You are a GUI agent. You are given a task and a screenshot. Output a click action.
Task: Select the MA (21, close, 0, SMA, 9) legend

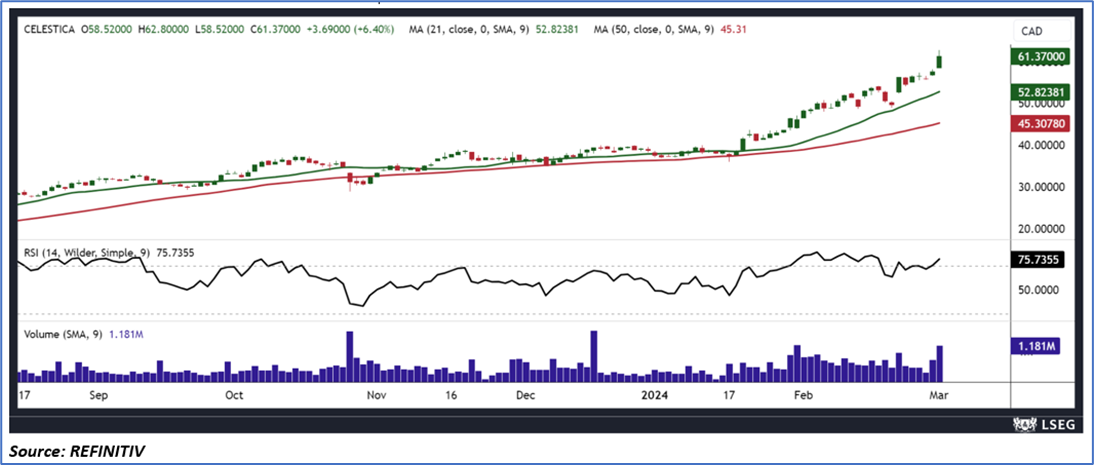pos(471,30)
